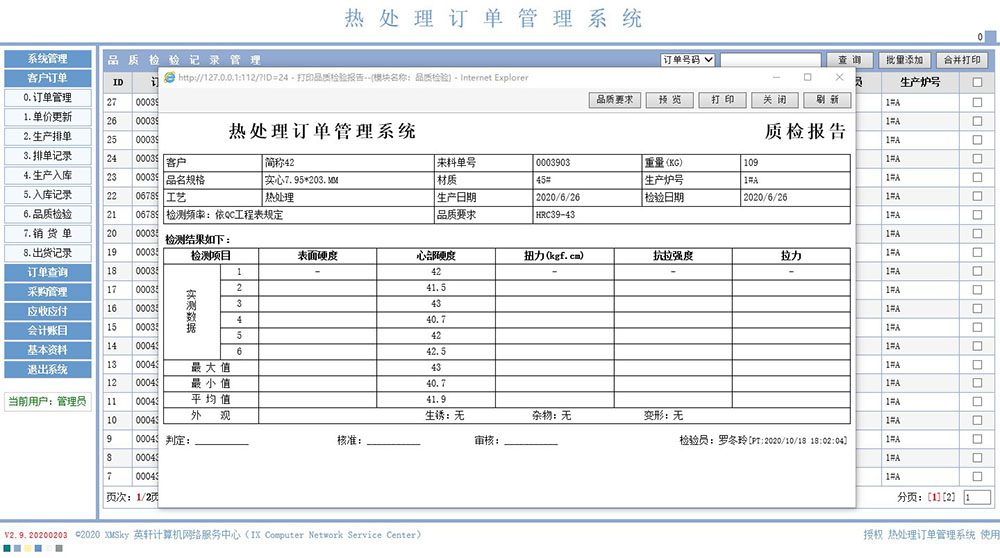Check the checkbox for row ID 26
The height and width of the screenshot is (558, 1000).
click(x=977, y=121)
